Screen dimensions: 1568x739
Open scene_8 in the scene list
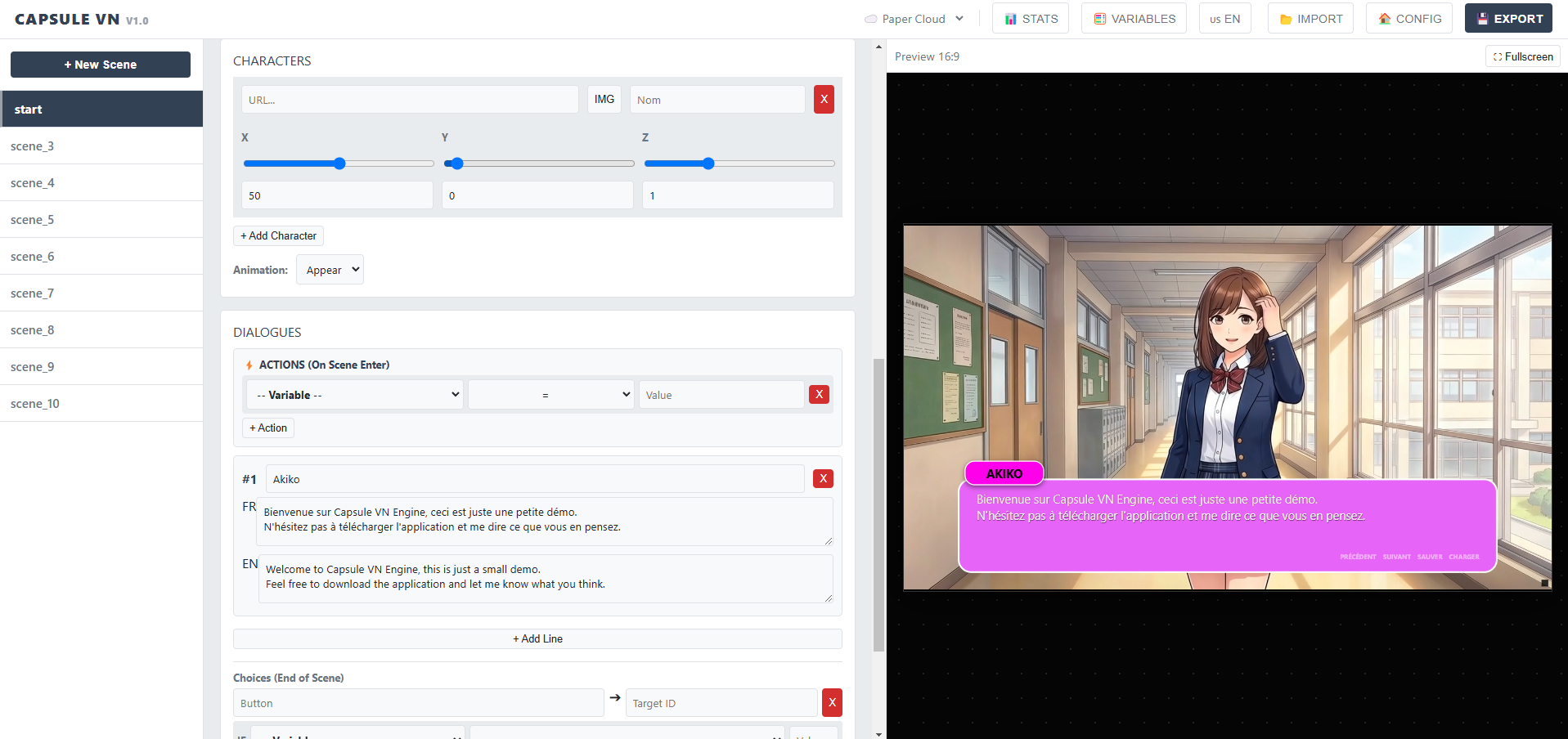[101, 330]
